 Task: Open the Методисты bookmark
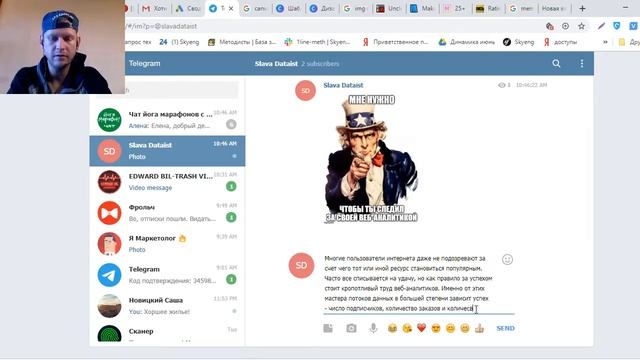pyautogui.click(x=242, y=42)
